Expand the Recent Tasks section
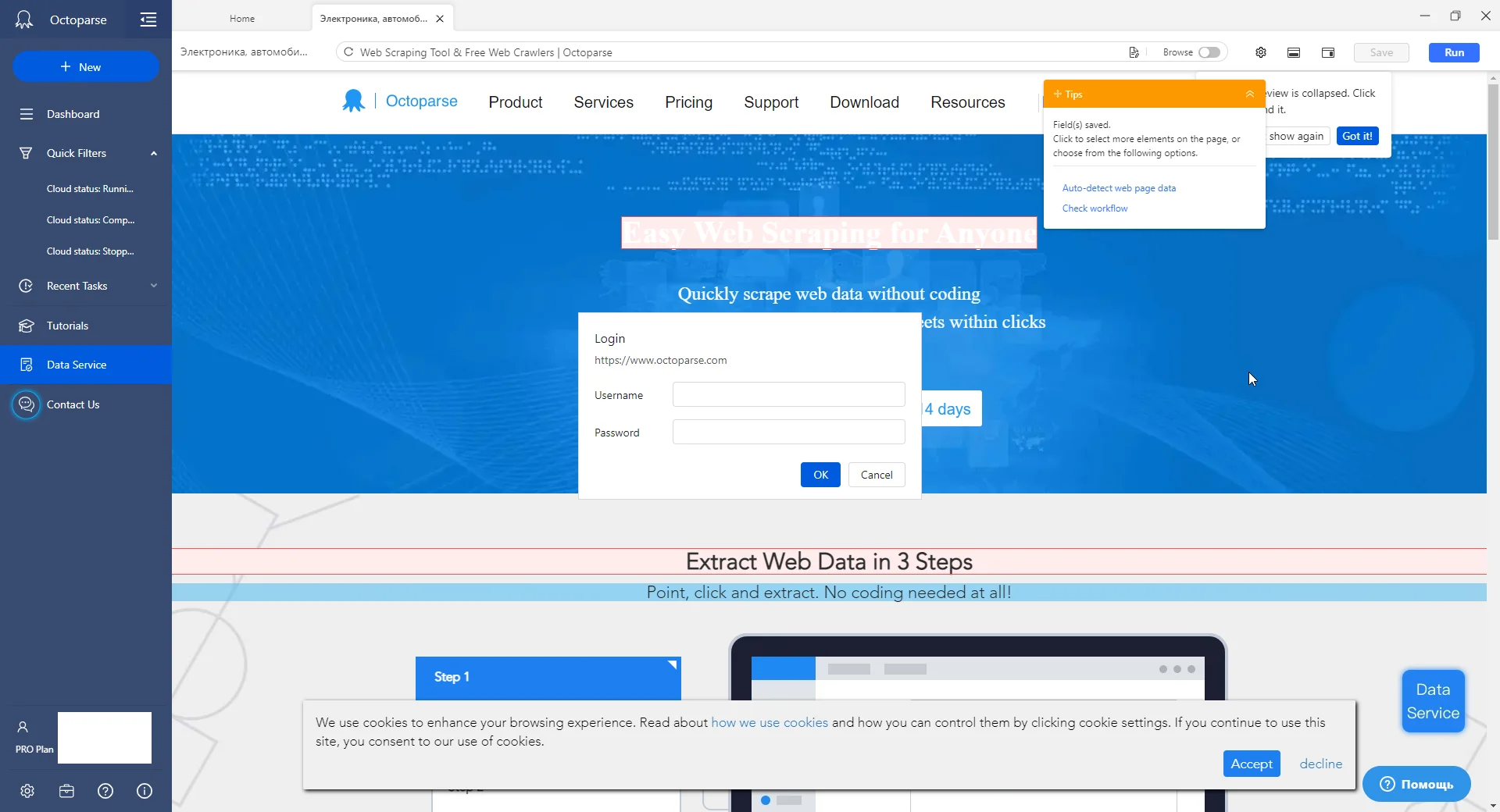 point(154,286)
